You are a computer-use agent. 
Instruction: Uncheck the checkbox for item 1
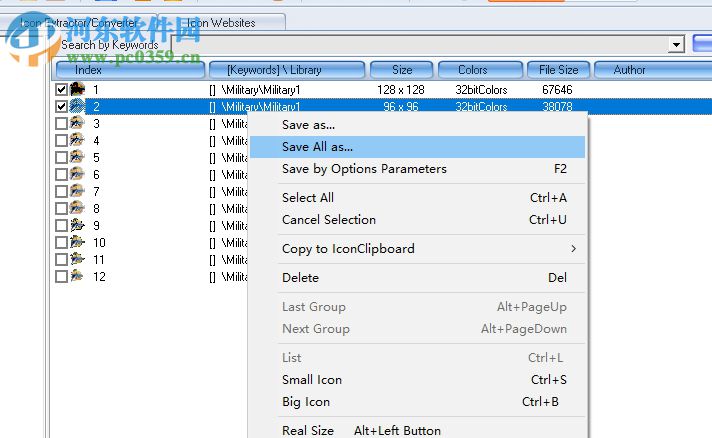point(62,89)
